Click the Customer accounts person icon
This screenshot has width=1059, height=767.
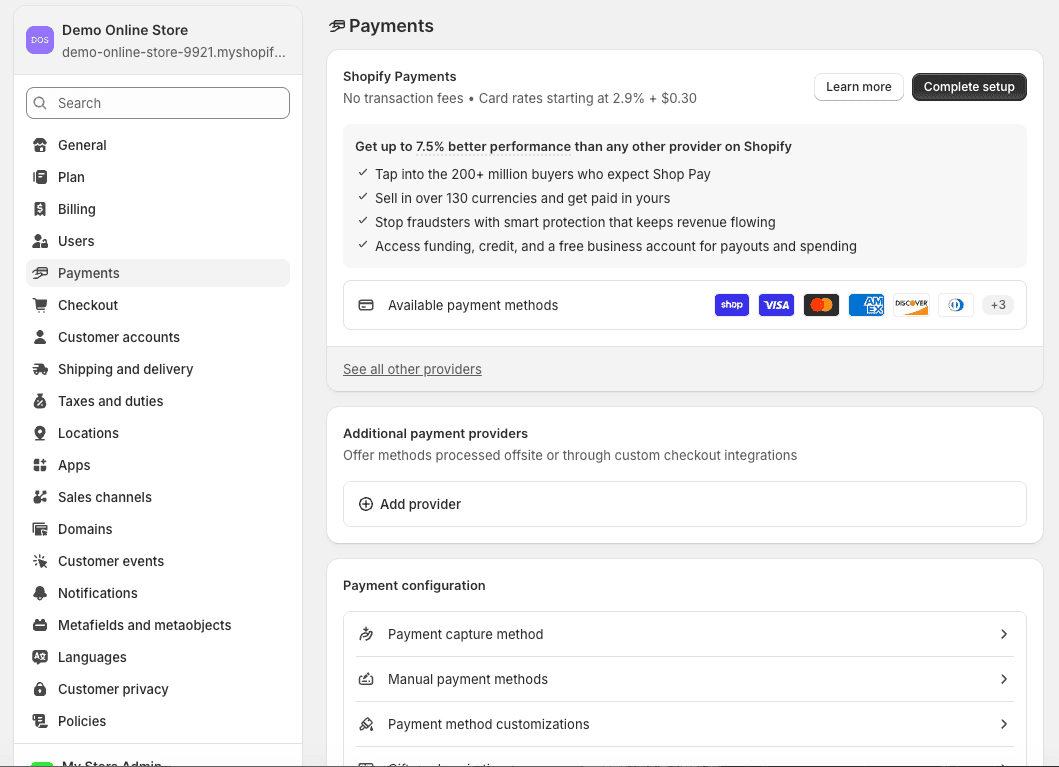[x=40, y=337]
